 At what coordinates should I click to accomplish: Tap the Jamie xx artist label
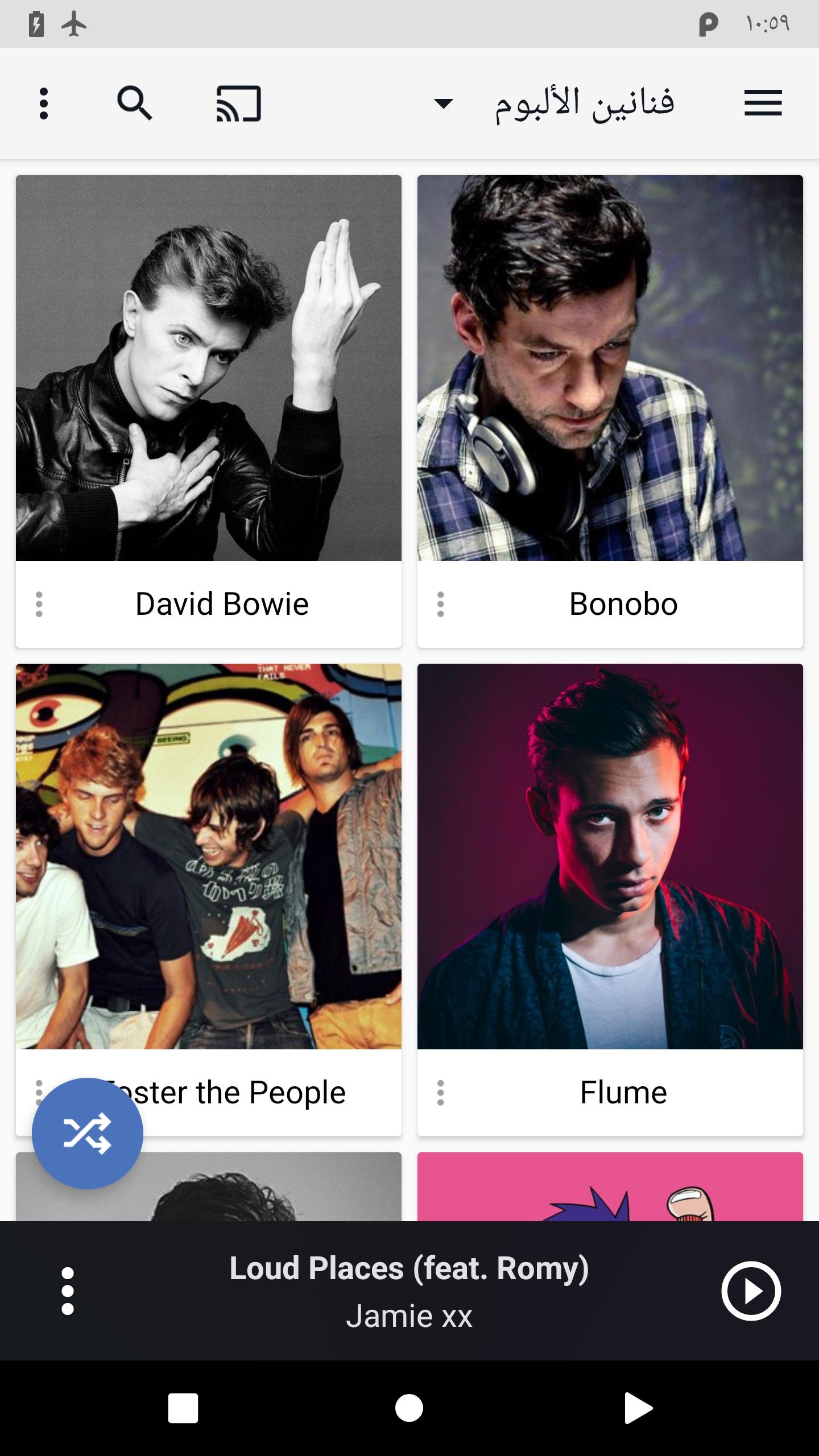[409, 1316]
